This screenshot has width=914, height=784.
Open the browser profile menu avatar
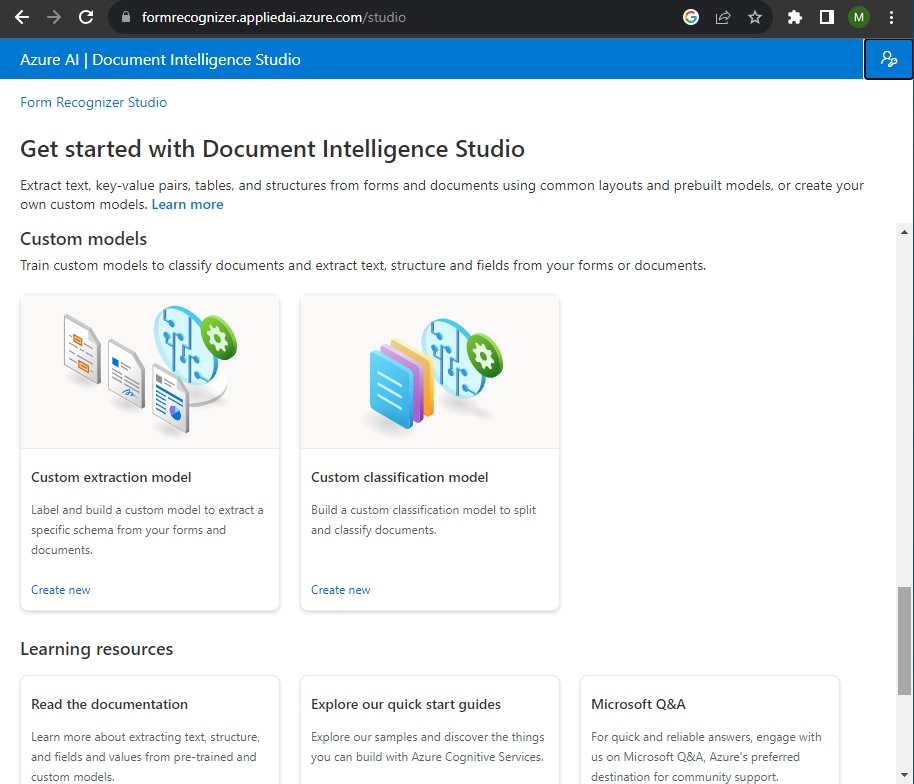coord(859,17)
